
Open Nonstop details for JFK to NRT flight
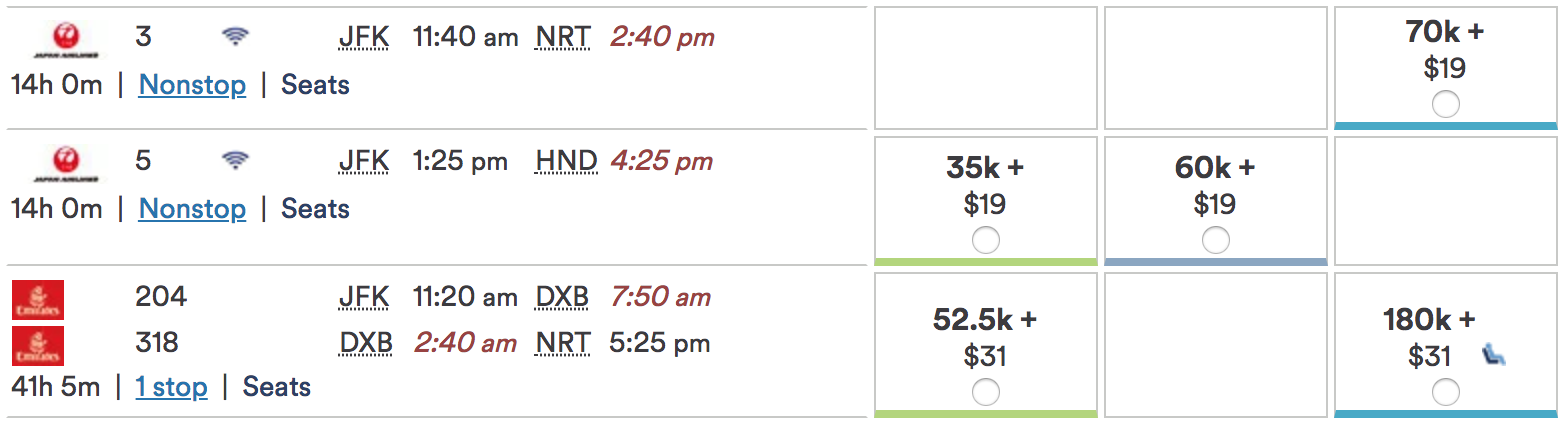click(192, 85)
